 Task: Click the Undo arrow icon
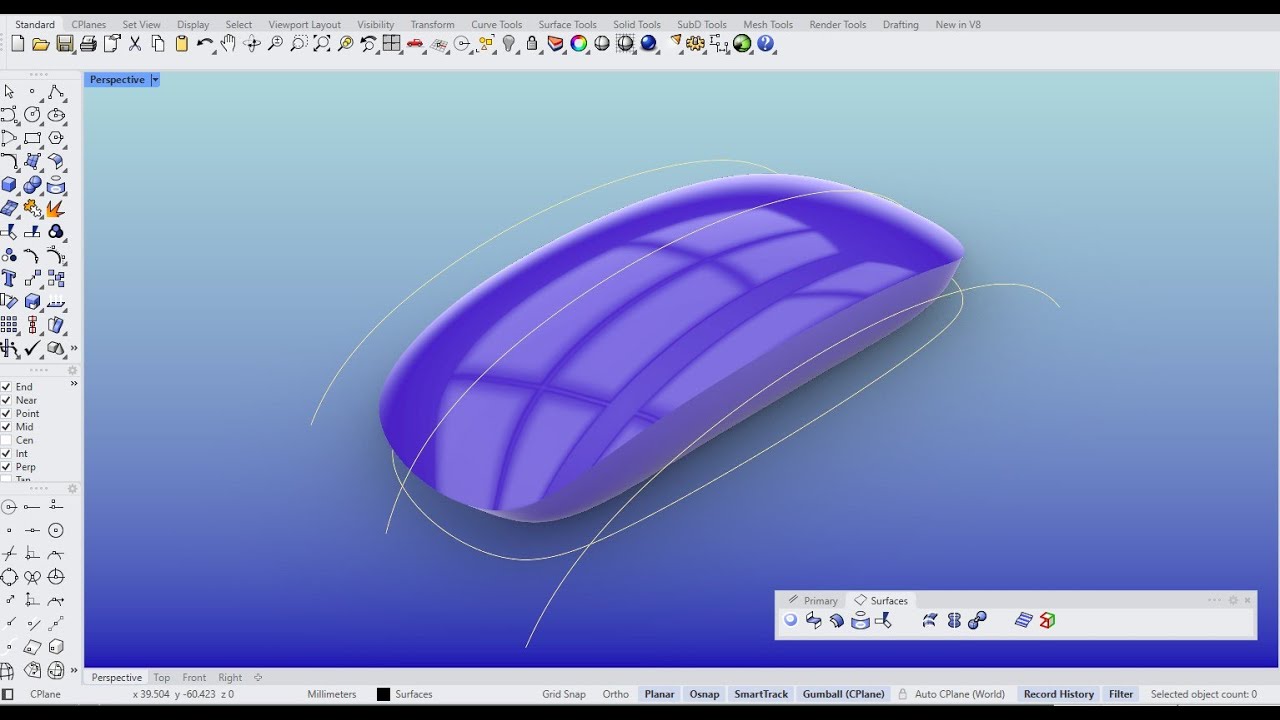pos(205,43)
